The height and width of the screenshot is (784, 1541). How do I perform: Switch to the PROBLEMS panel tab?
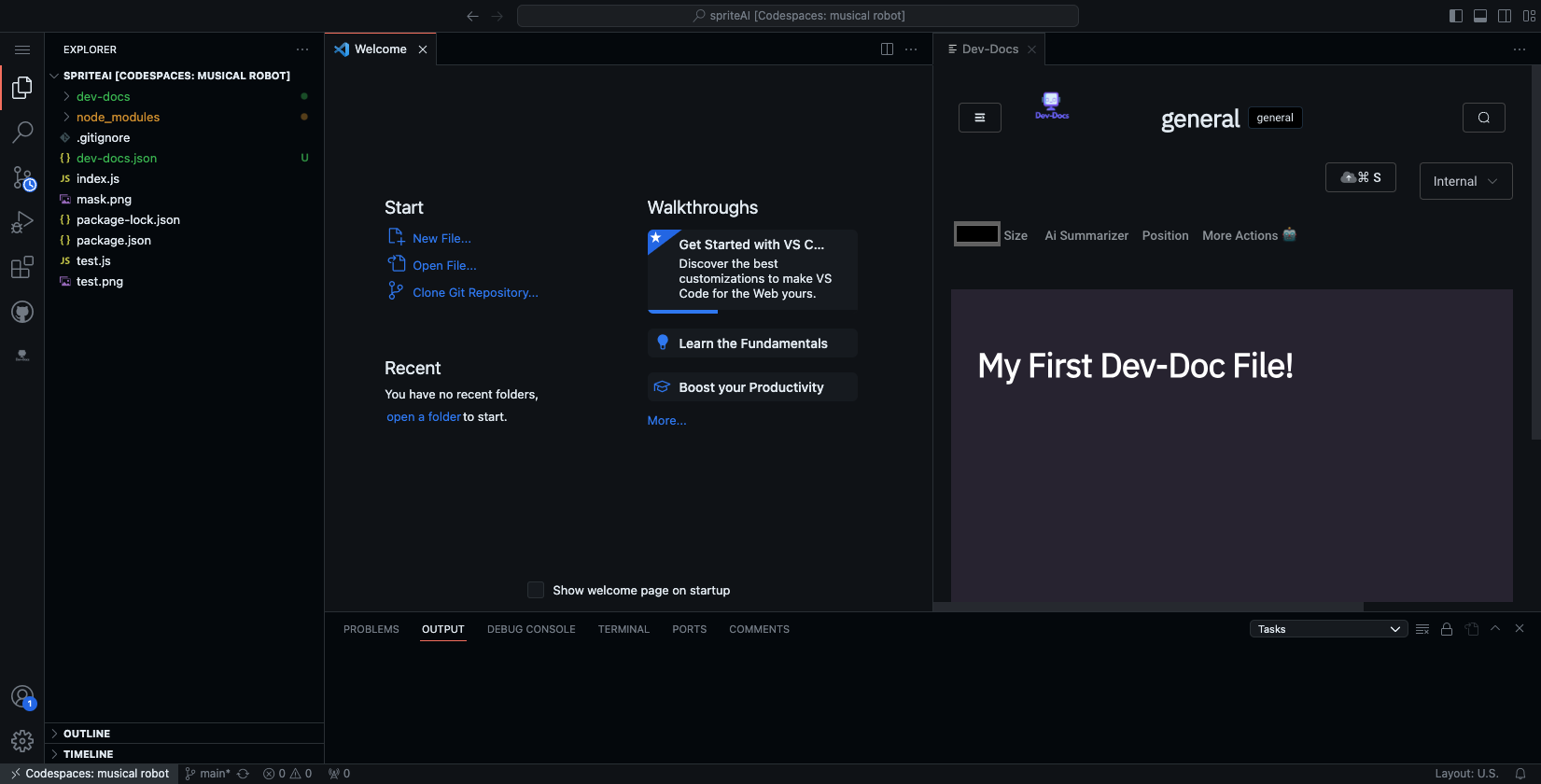[371, 629]
